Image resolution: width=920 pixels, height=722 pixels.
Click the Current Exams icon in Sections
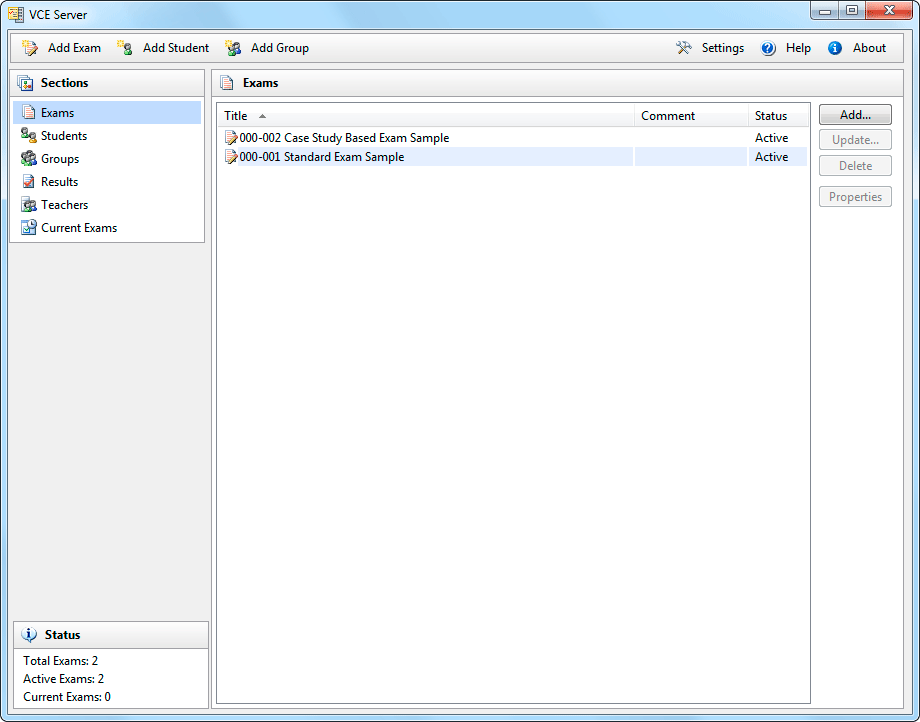click(x=28, y=228)
